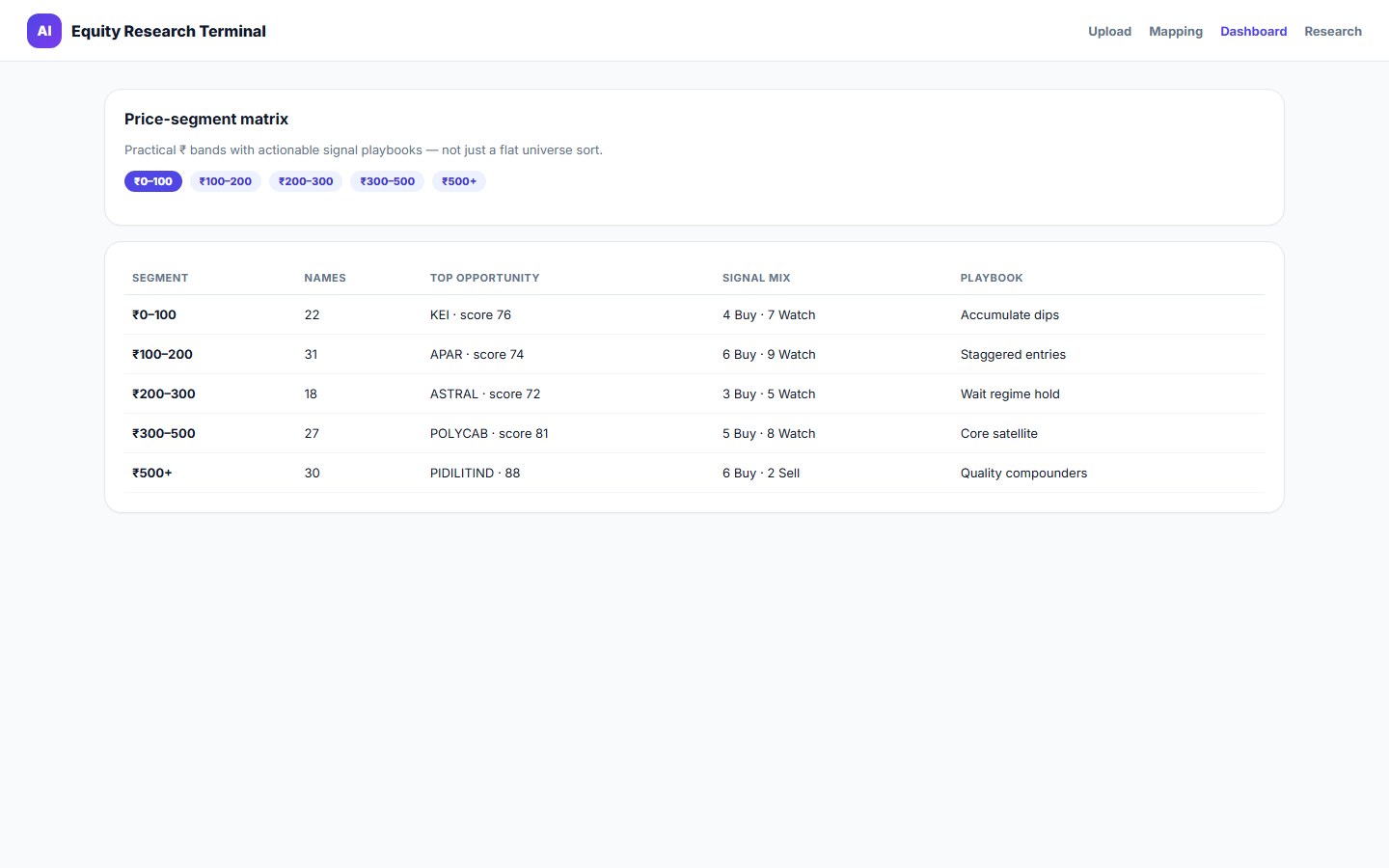
Task: Select the ₹0–100 segment table row
Action: coord(694,315)
